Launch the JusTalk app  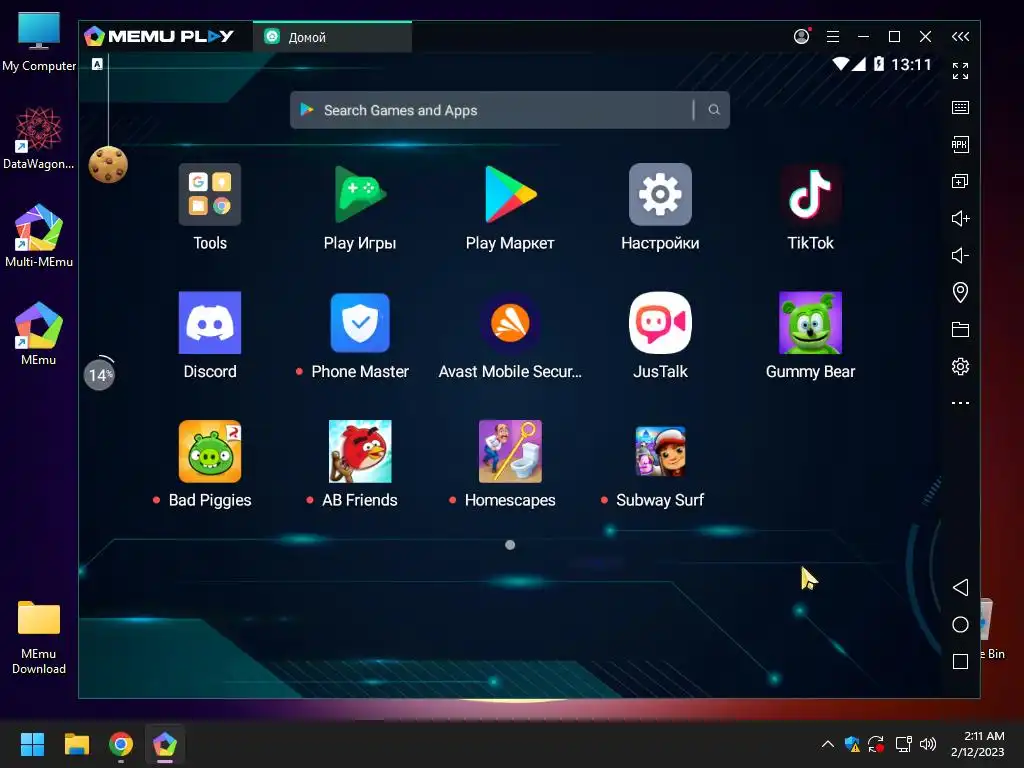tap(660, 323)
